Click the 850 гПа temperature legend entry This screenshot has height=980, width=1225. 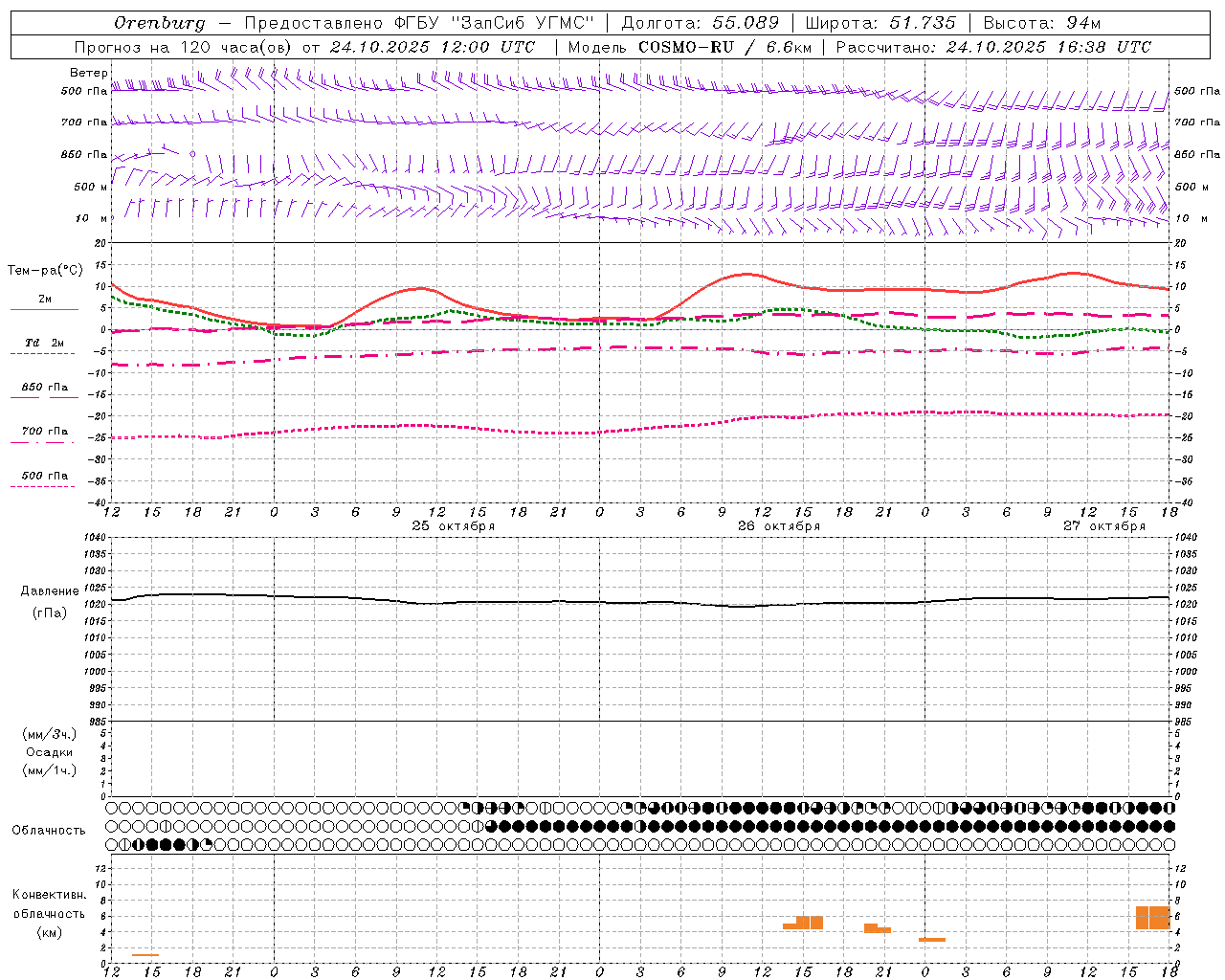point(44,388)
